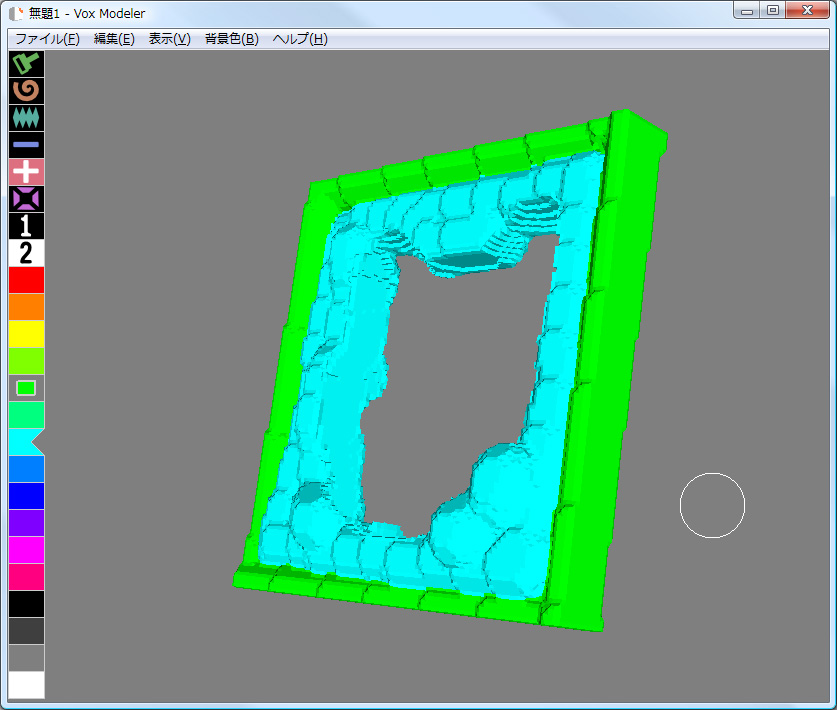Select the teal zigzag tool icon
The width and height of the screenshot is (837, 710).
click(x=26, y=117)
